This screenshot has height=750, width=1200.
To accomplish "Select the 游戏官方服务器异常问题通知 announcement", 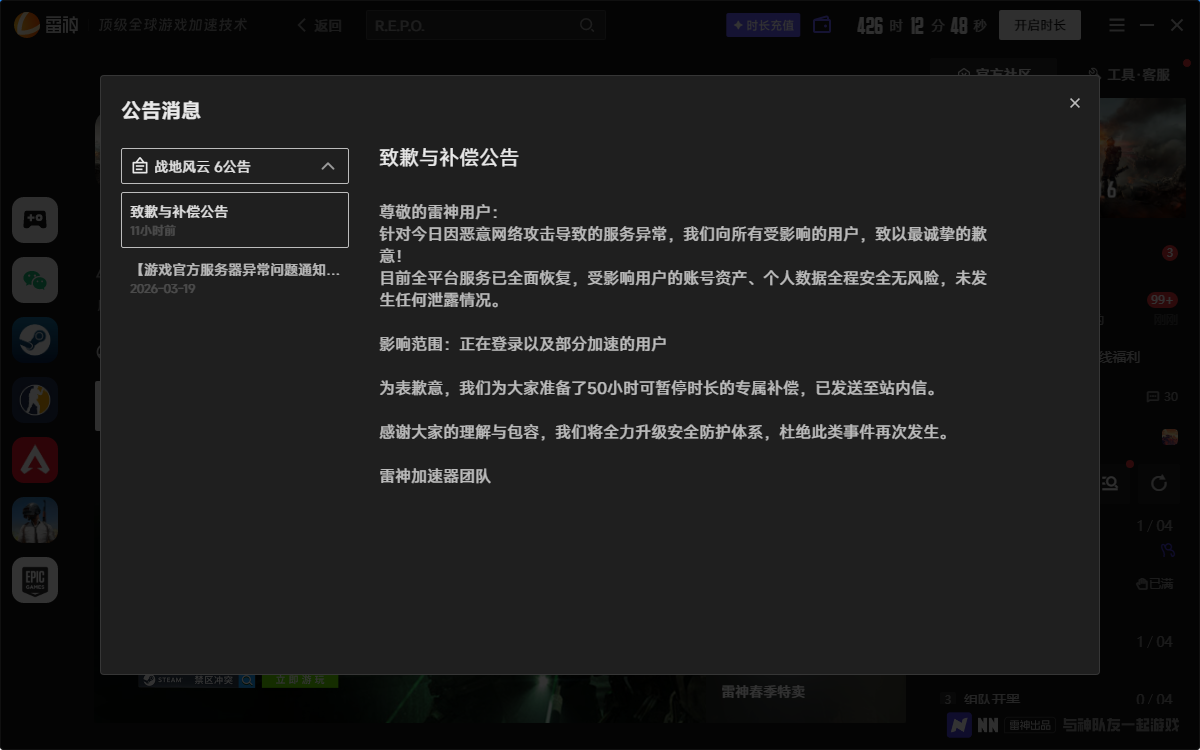I will tap(234, 278).
